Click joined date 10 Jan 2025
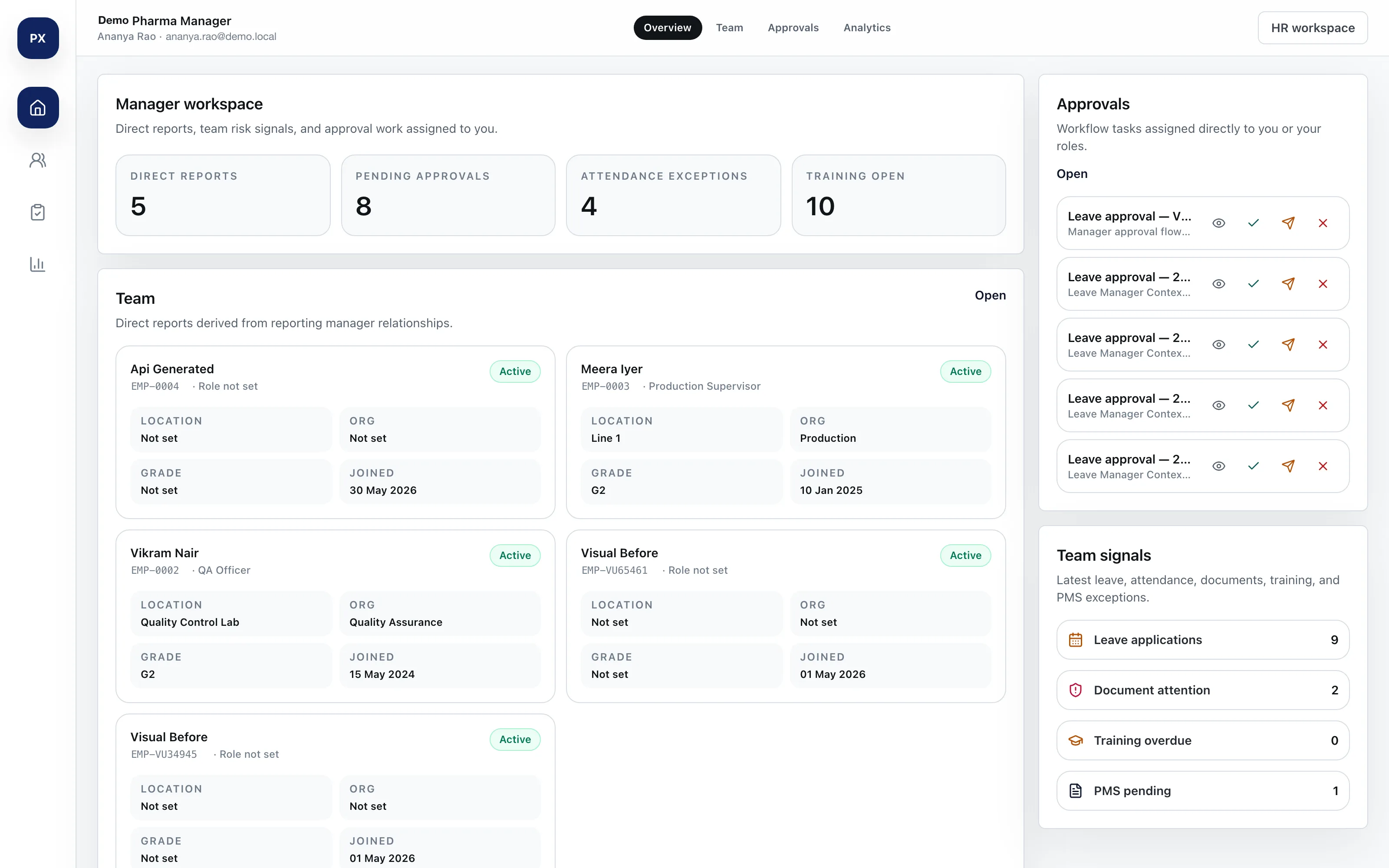Viewport: 1389px width, 868px height. [831, 490]
